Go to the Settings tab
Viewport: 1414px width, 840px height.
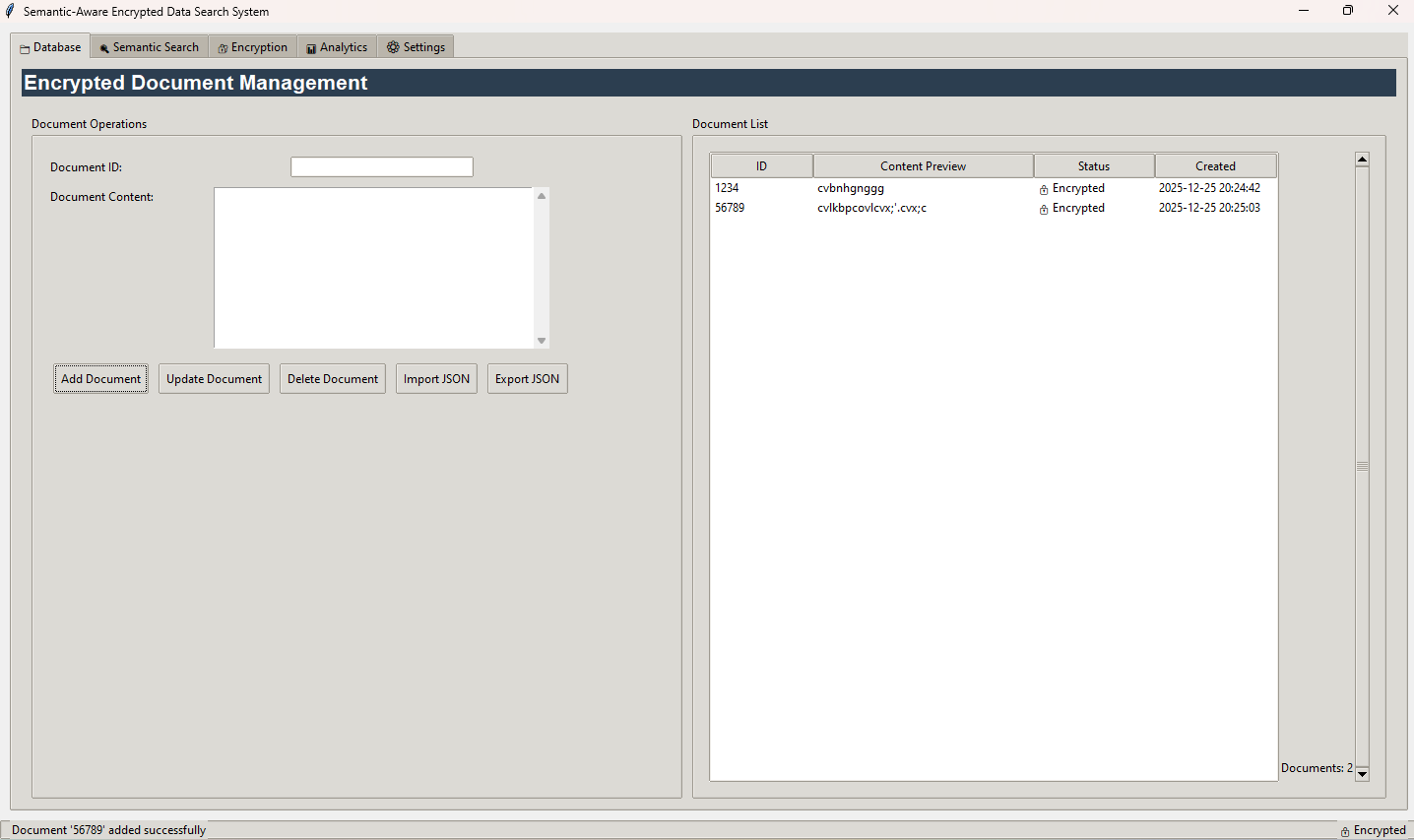coord(416,47)
